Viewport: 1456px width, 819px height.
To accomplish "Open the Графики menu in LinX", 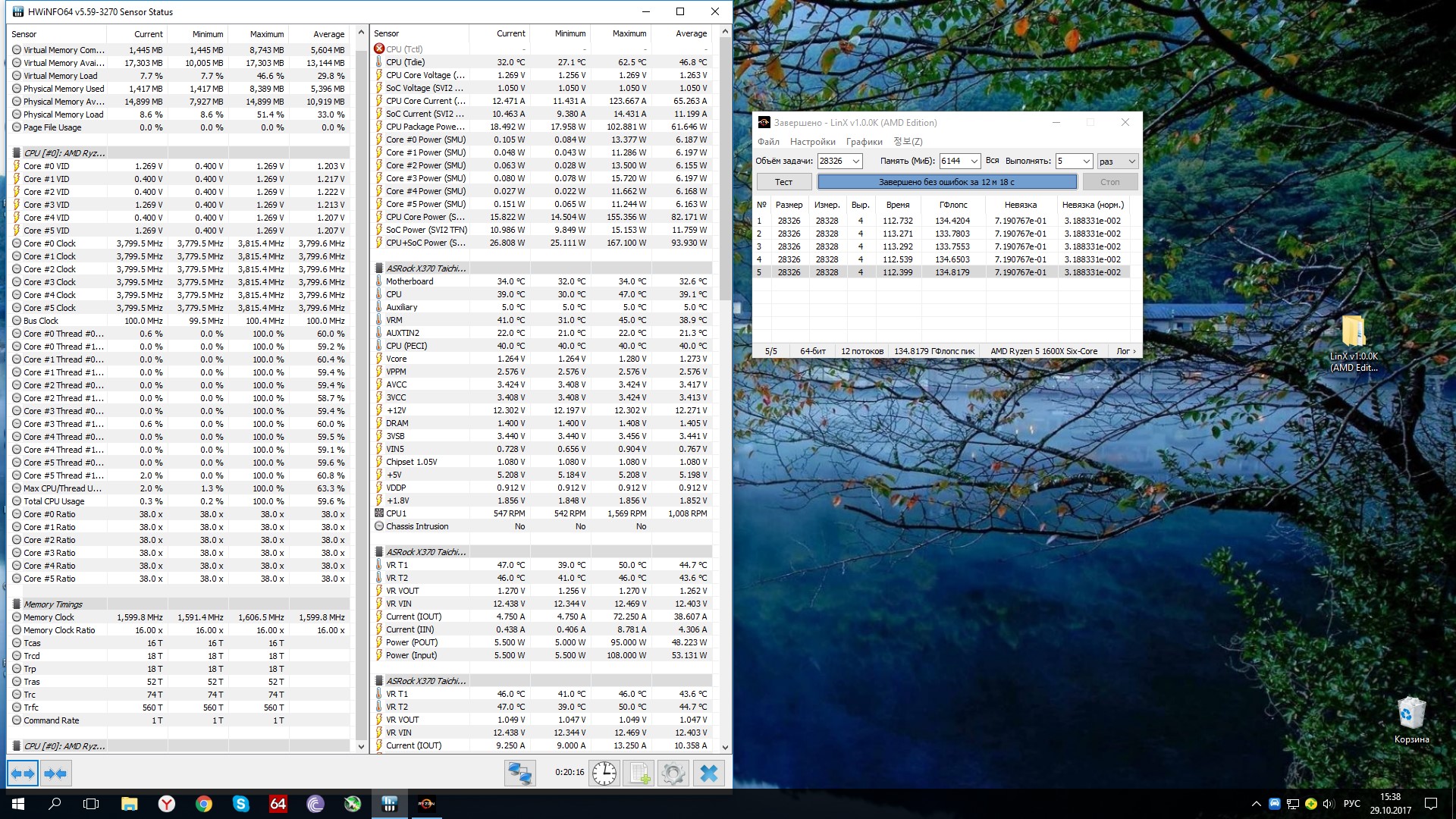I will tap(864, 142).
